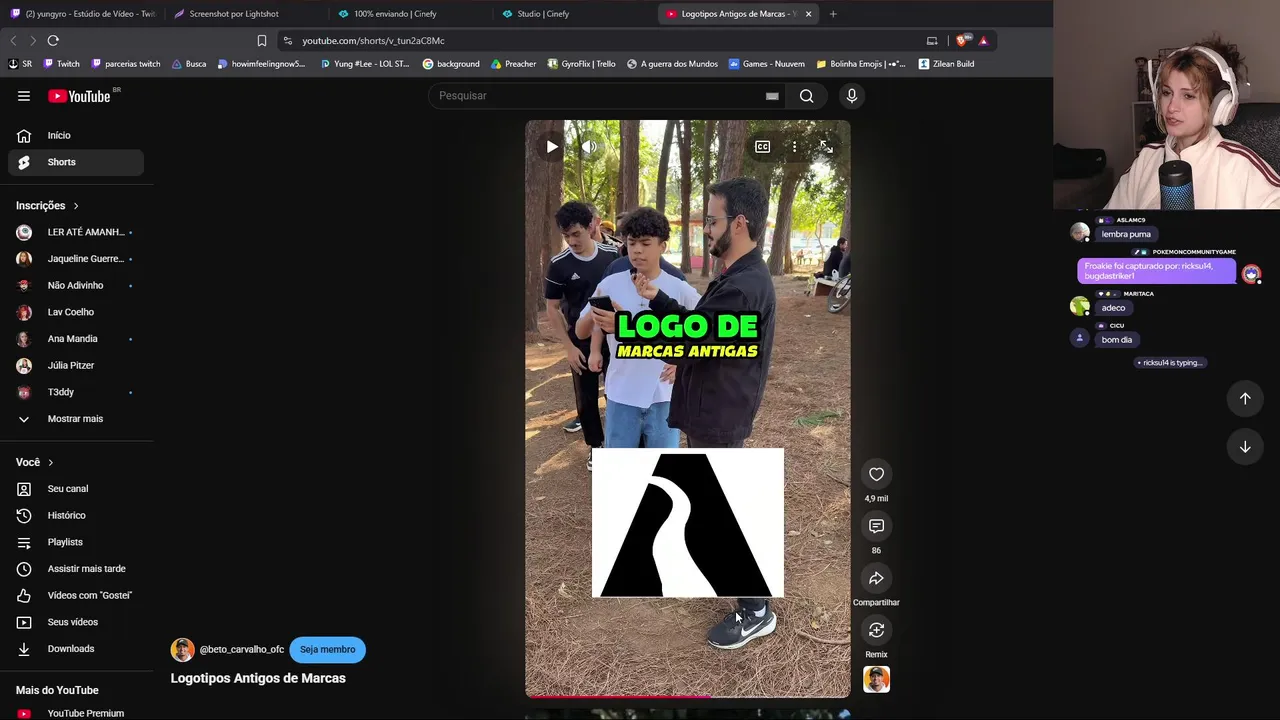Viewport: 1280px width, 720px height.
Task: Bookmark this page in address bar
Action: click(x=262, y=41)
